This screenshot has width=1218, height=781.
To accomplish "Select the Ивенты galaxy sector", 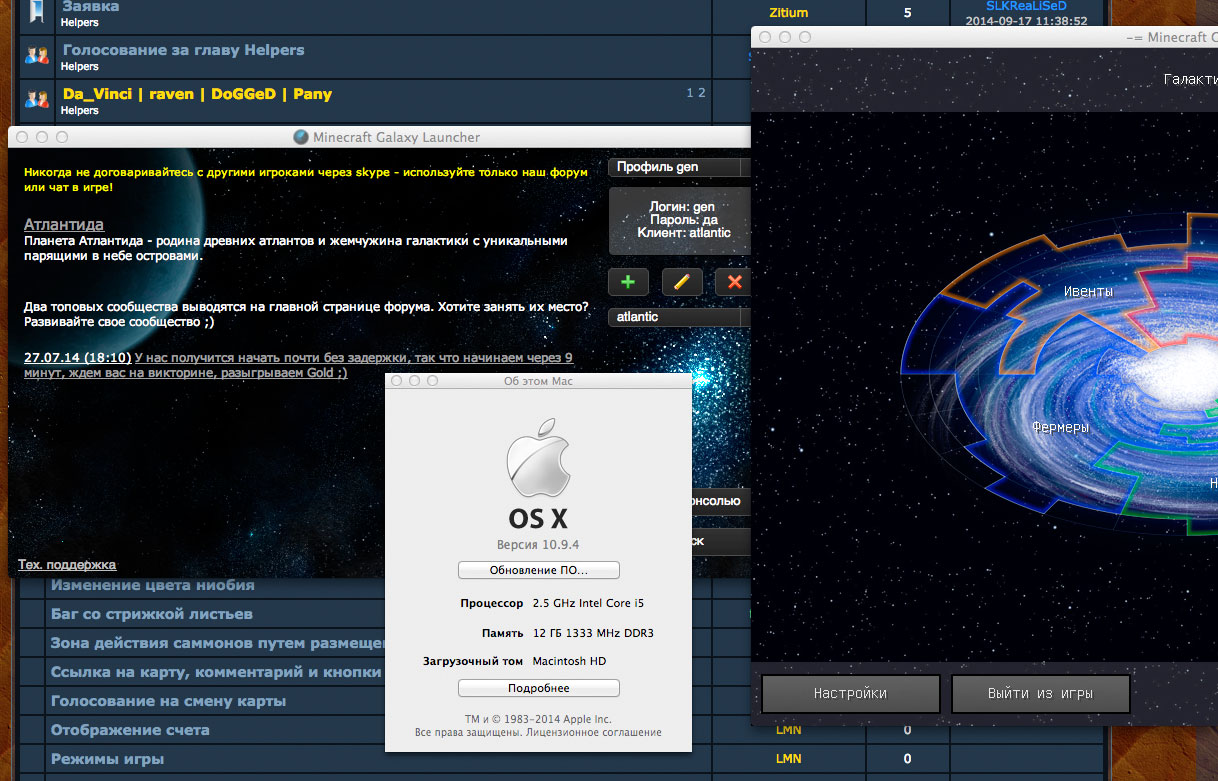I will (1088, 292).
